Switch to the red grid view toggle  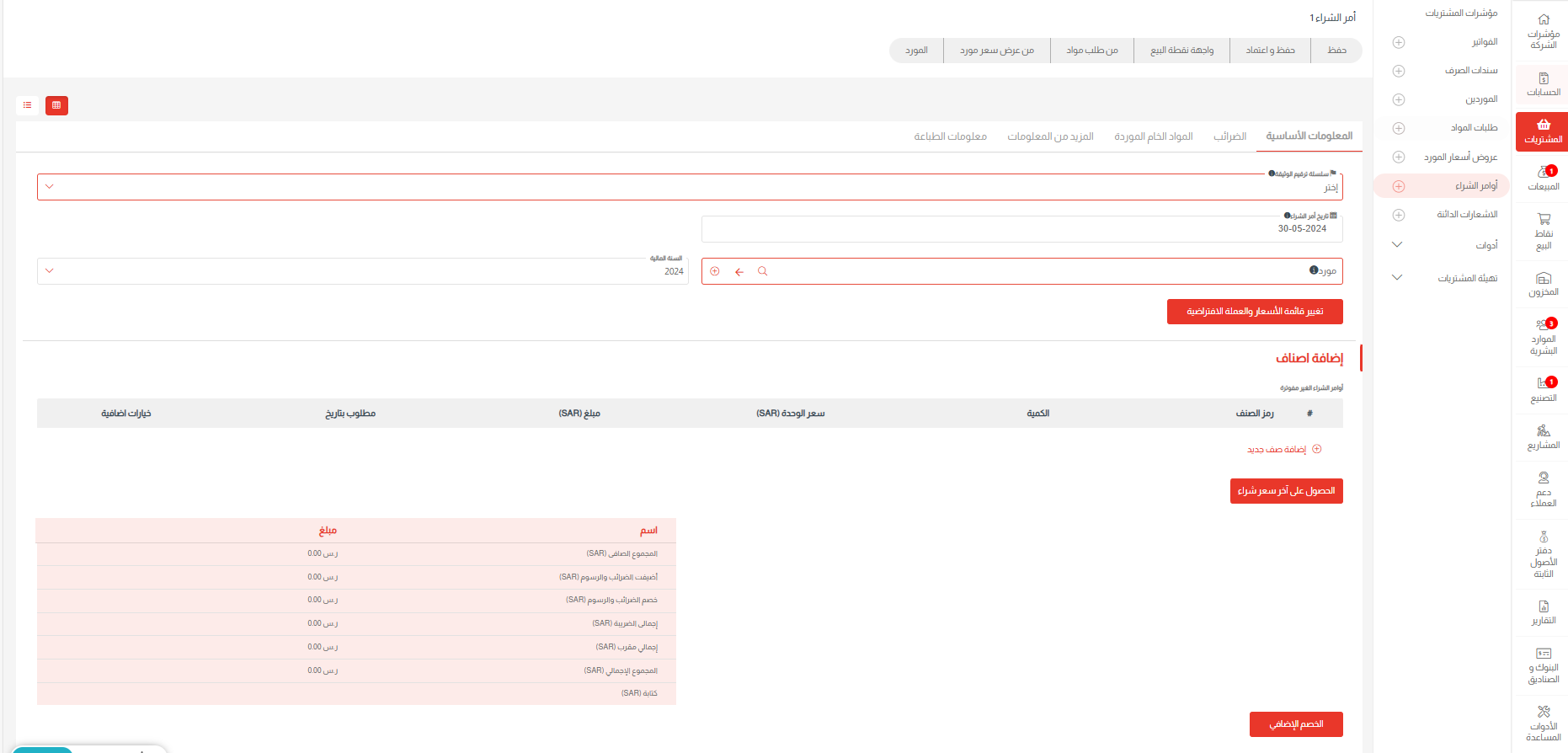point(56,105)
